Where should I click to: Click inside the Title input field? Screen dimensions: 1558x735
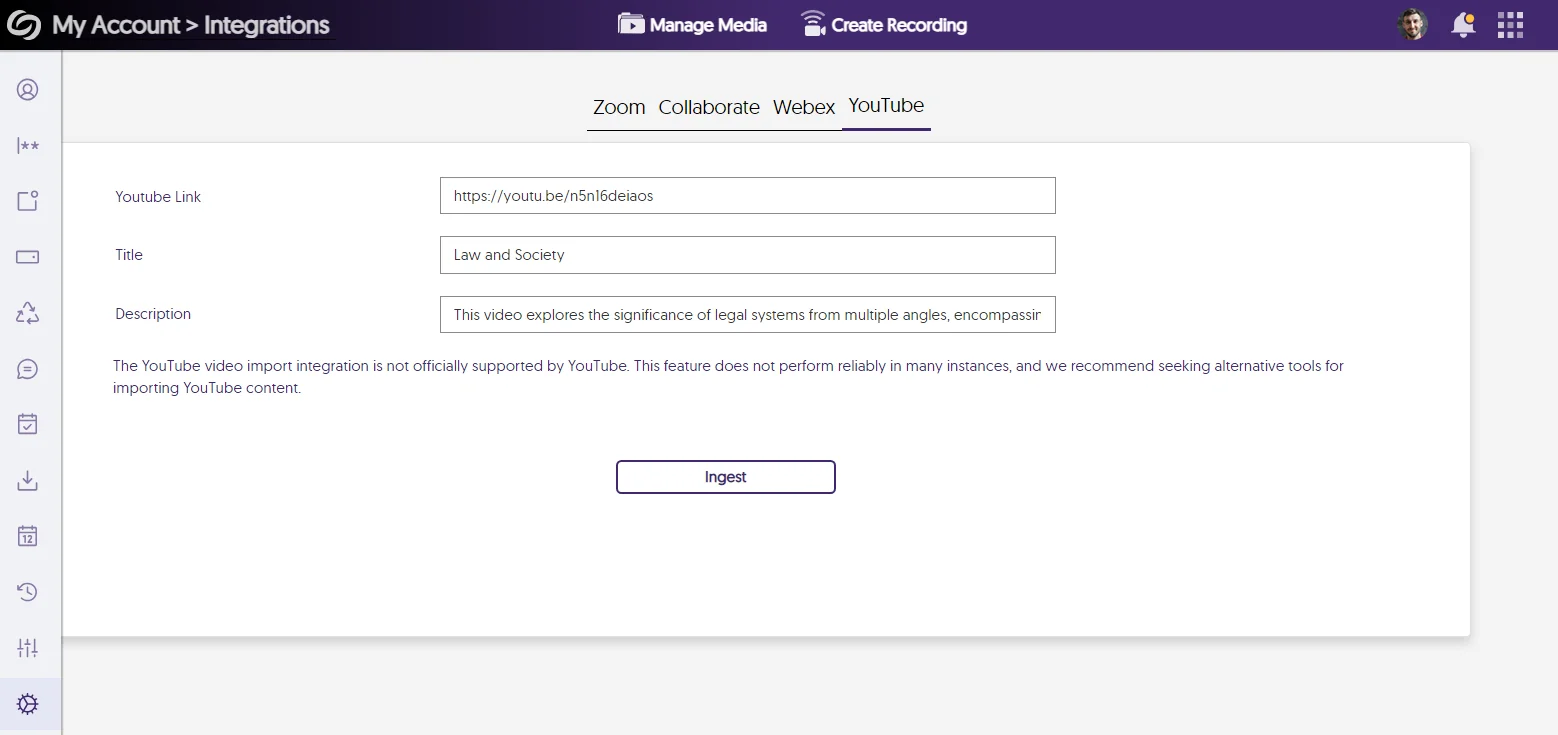(x=747, y=255)
